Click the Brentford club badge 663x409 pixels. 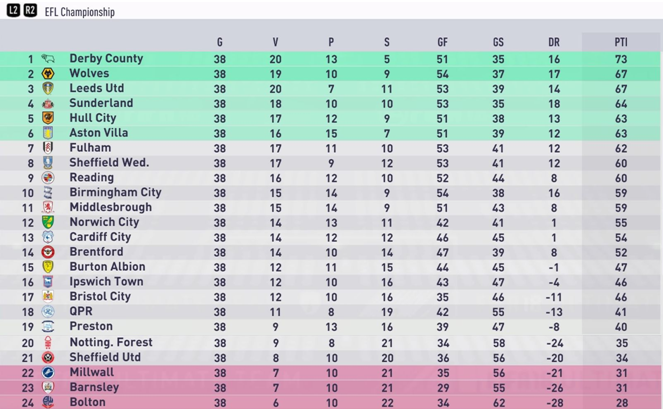tap(48, 252)
